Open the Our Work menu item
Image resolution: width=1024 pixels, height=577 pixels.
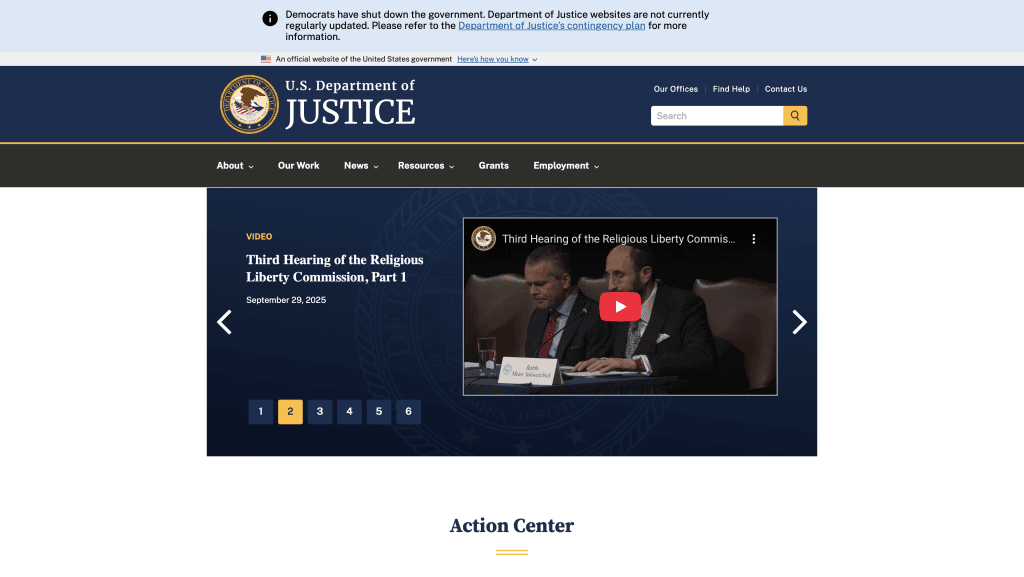pos(299,166)
